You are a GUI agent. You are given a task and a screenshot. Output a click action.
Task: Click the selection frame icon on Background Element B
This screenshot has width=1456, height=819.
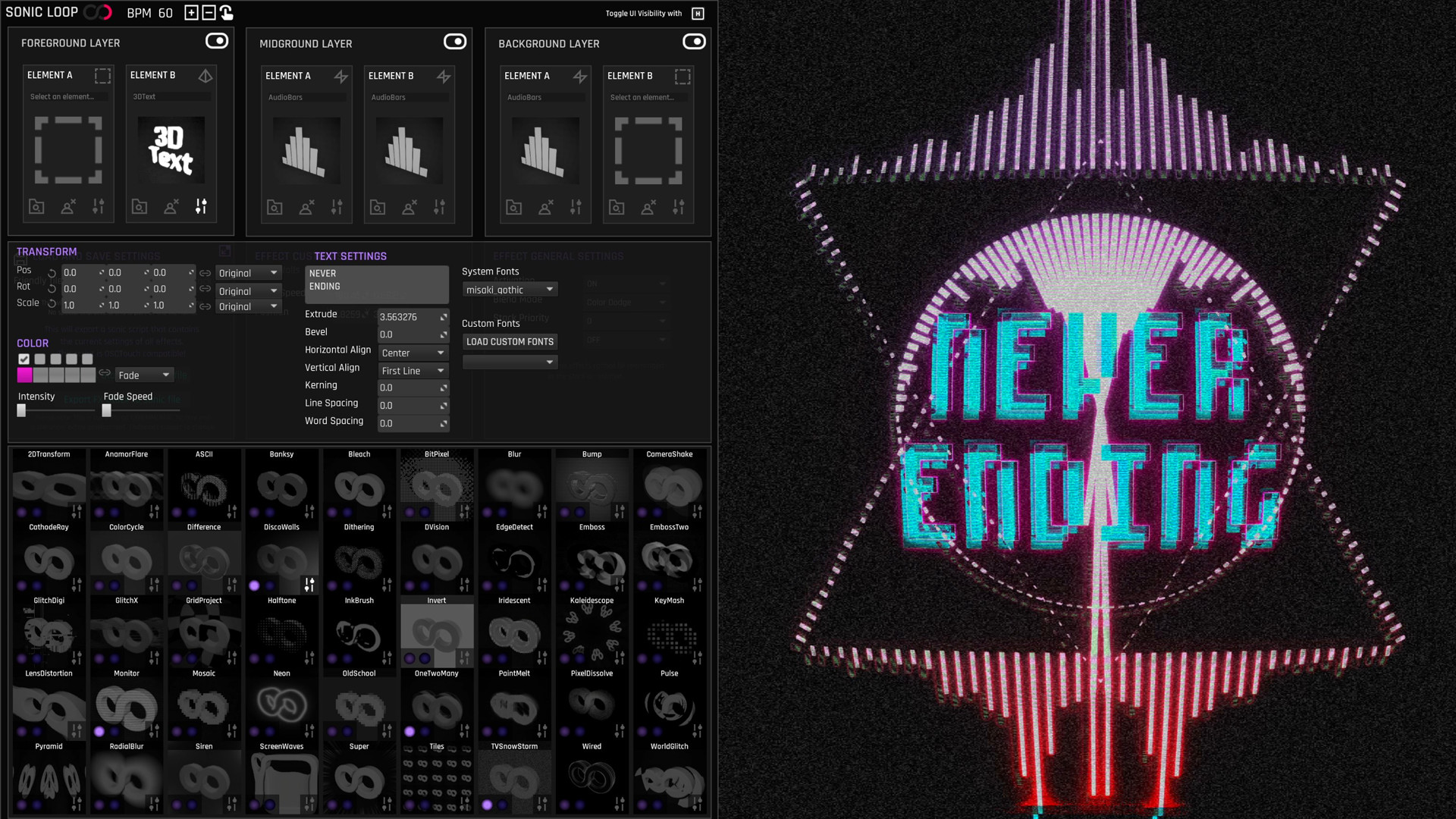point(682,76)
